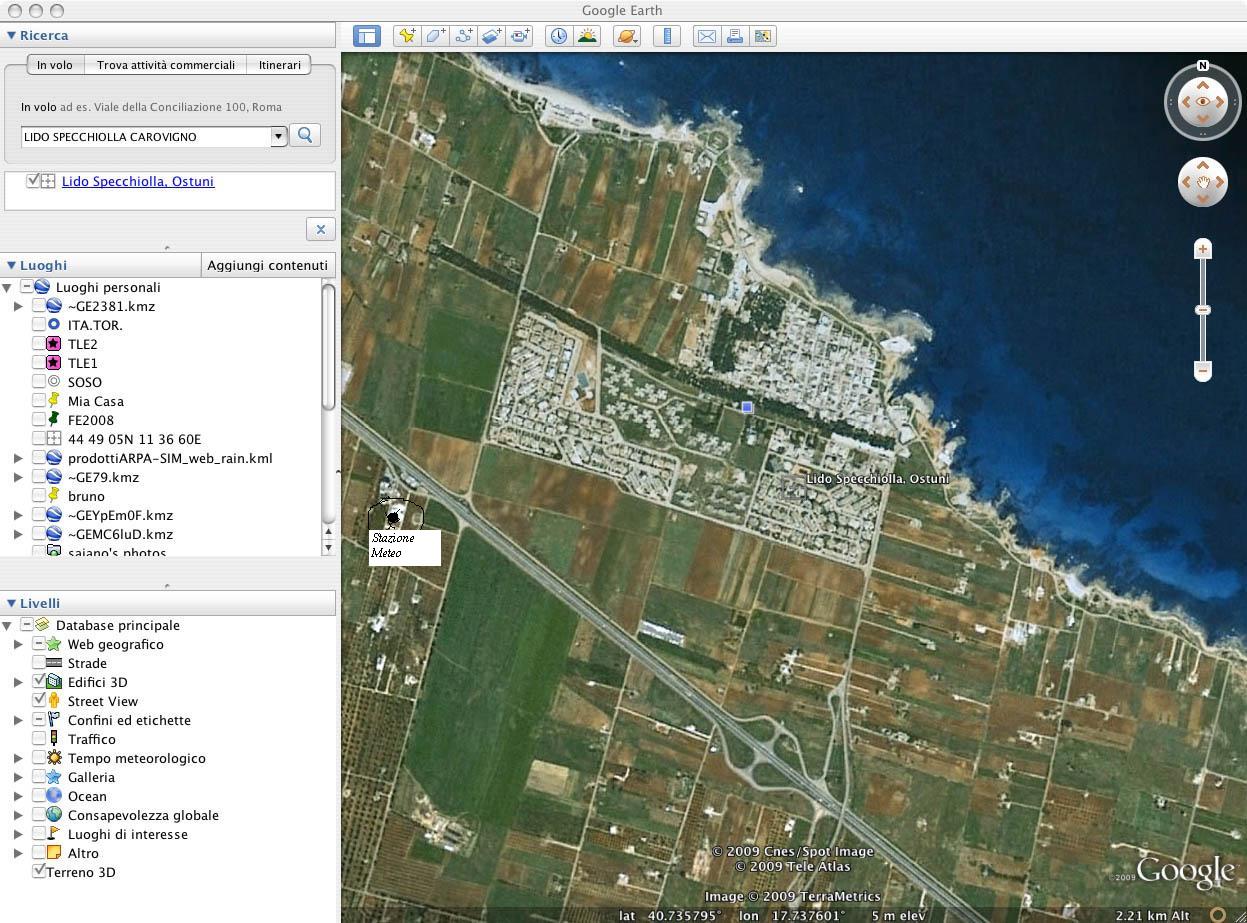Click the email envelope icon in the toolbar
The height and width of the screenshot is (923, 1247).
pyautogui.click(x=706, y=36)
